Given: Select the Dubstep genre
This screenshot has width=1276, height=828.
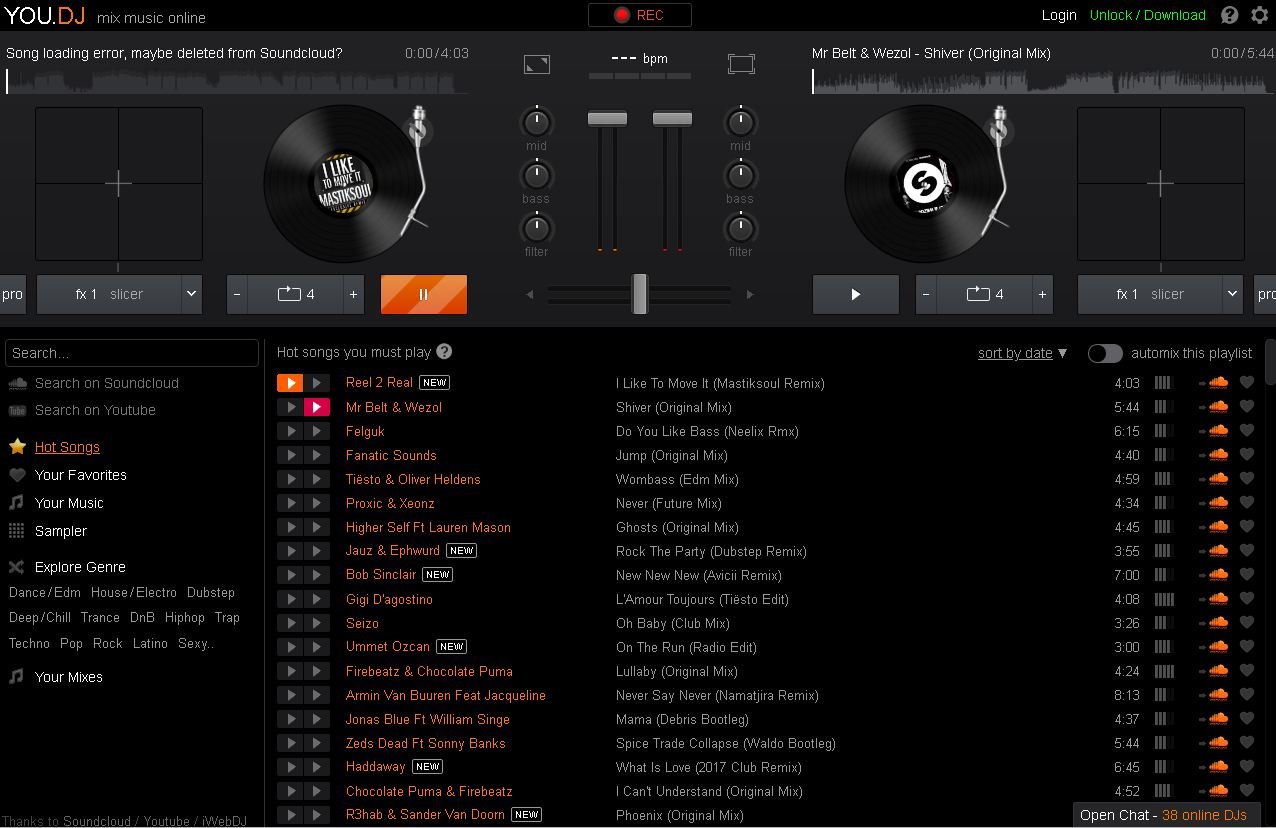Looking at the screenshot, I should click(x=210, y=592).
